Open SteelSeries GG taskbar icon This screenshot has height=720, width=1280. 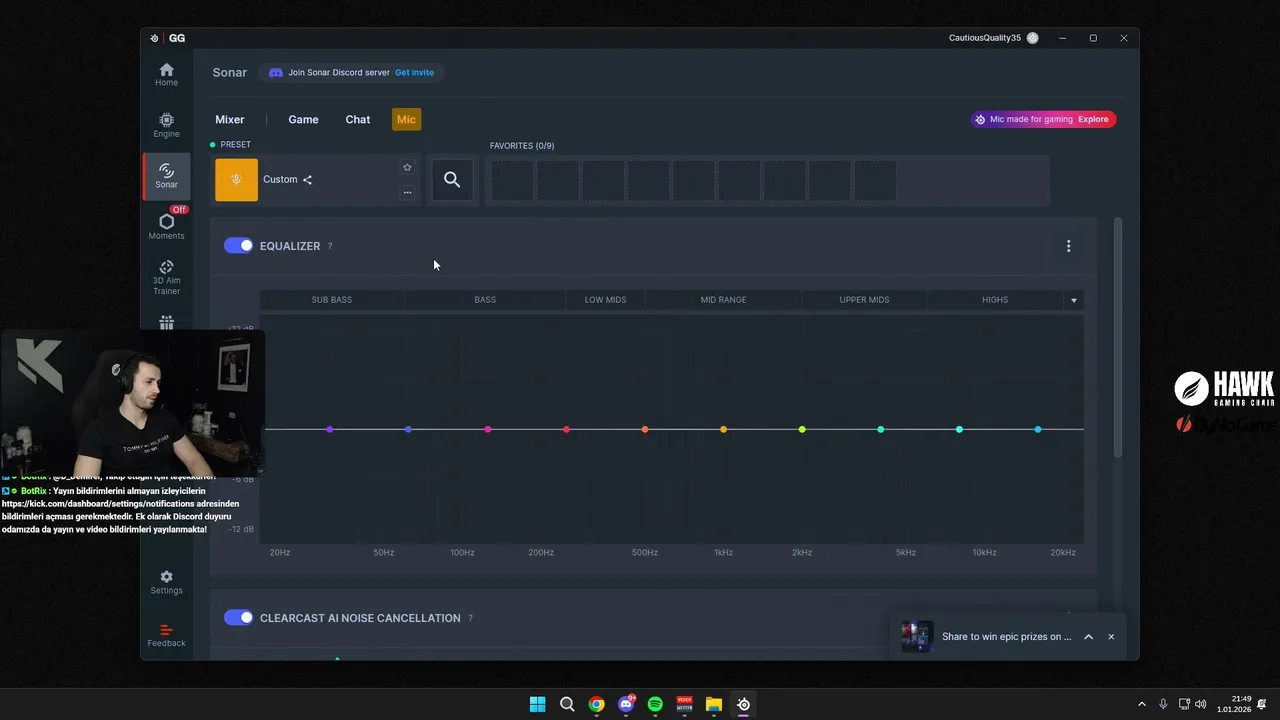pyautogui.click(x=743, y=704)
